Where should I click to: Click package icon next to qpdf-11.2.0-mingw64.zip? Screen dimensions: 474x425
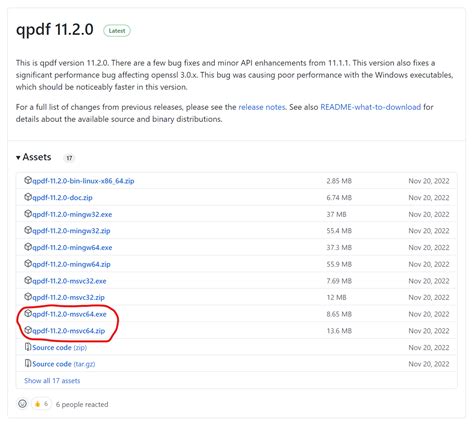pyautogui.click(x=28, y=264)
